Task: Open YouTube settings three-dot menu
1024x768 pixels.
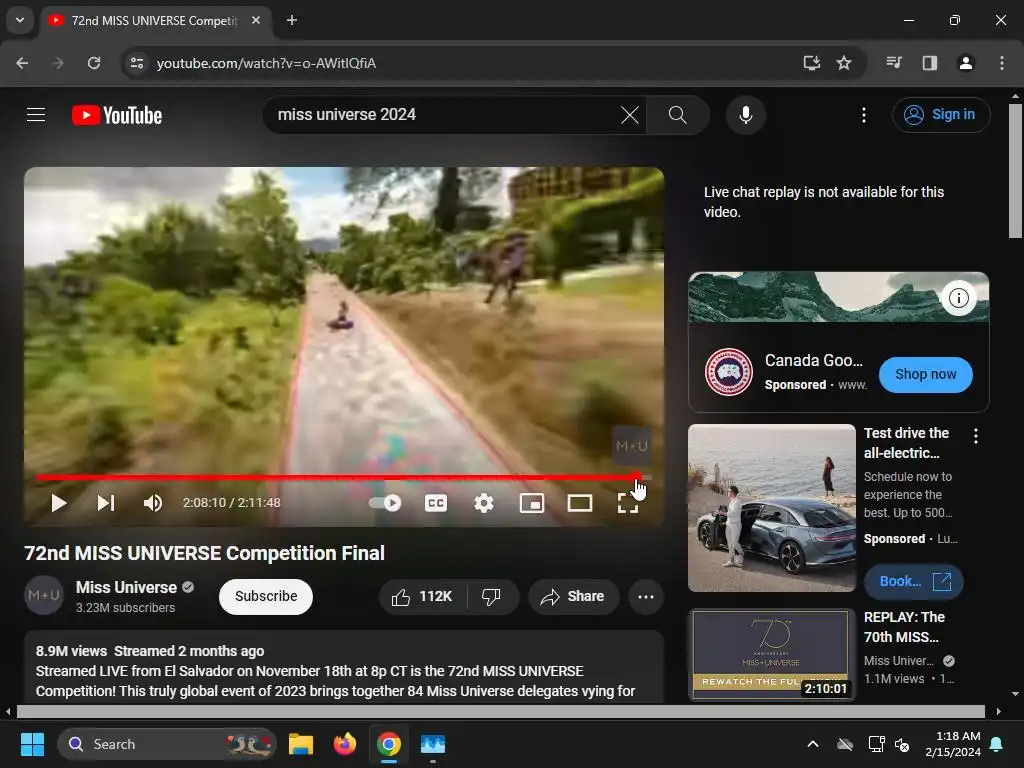Action: pyautogui.click(x=863, y=115)
